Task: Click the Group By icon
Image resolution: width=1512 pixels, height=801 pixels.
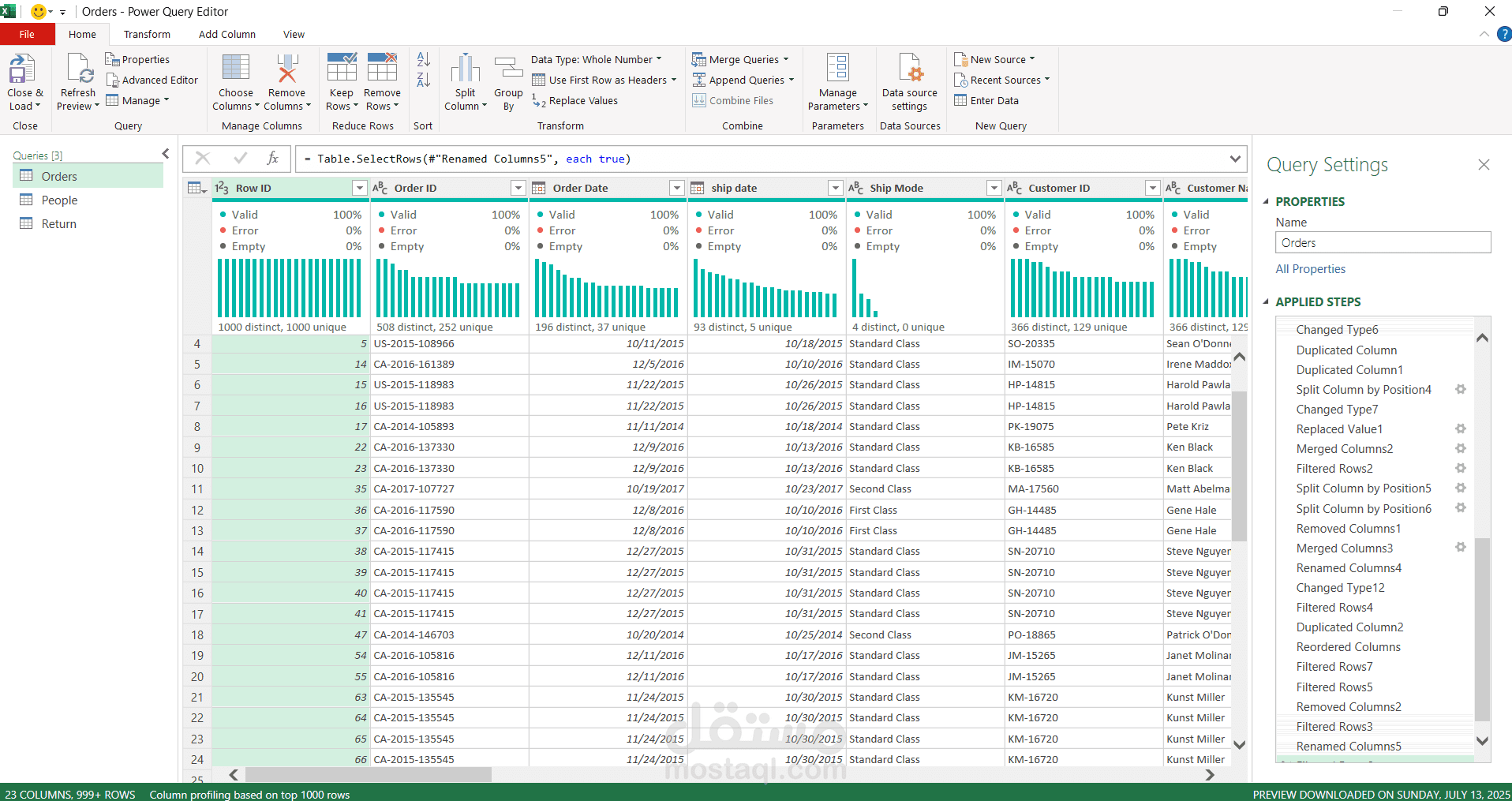Action: point(508,69)
